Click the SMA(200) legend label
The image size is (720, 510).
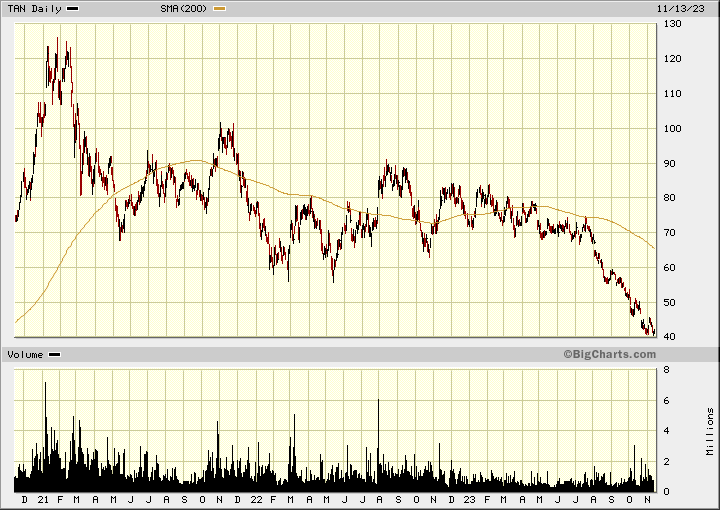pos(184,9)
